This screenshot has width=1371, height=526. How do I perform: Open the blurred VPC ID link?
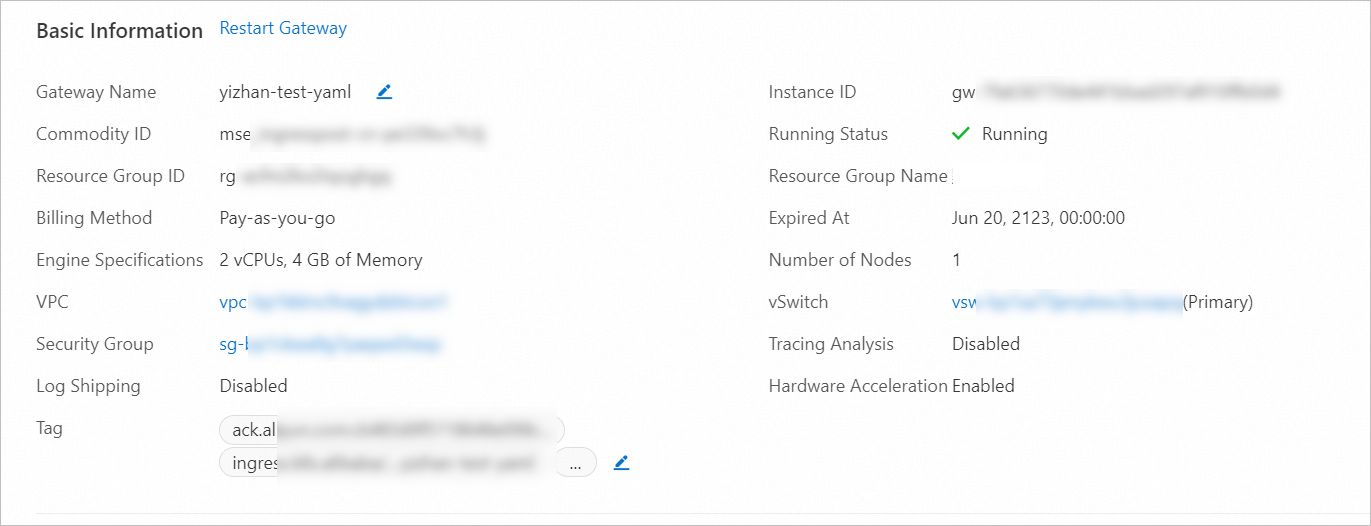click(x=334, y=301)
